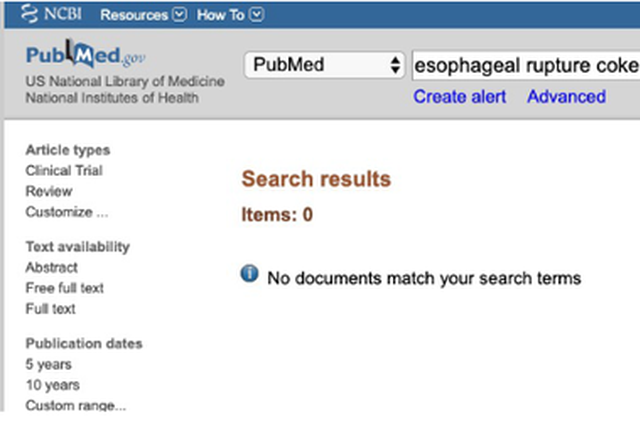Filter by Clinical Trial article type
640x426 pixels.
pos(64,170)
